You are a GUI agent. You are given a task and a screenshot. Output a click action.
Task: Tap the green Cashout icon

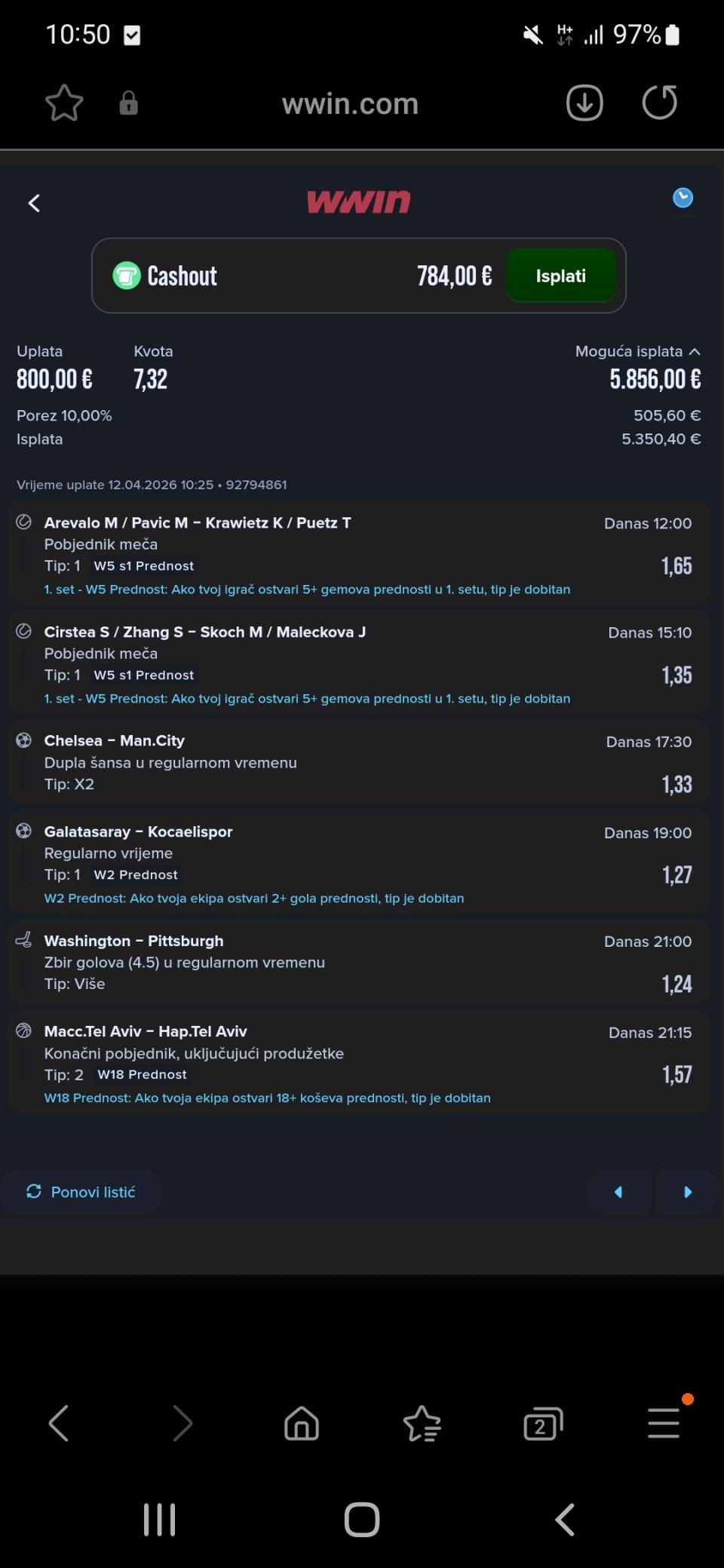(127, 276)
